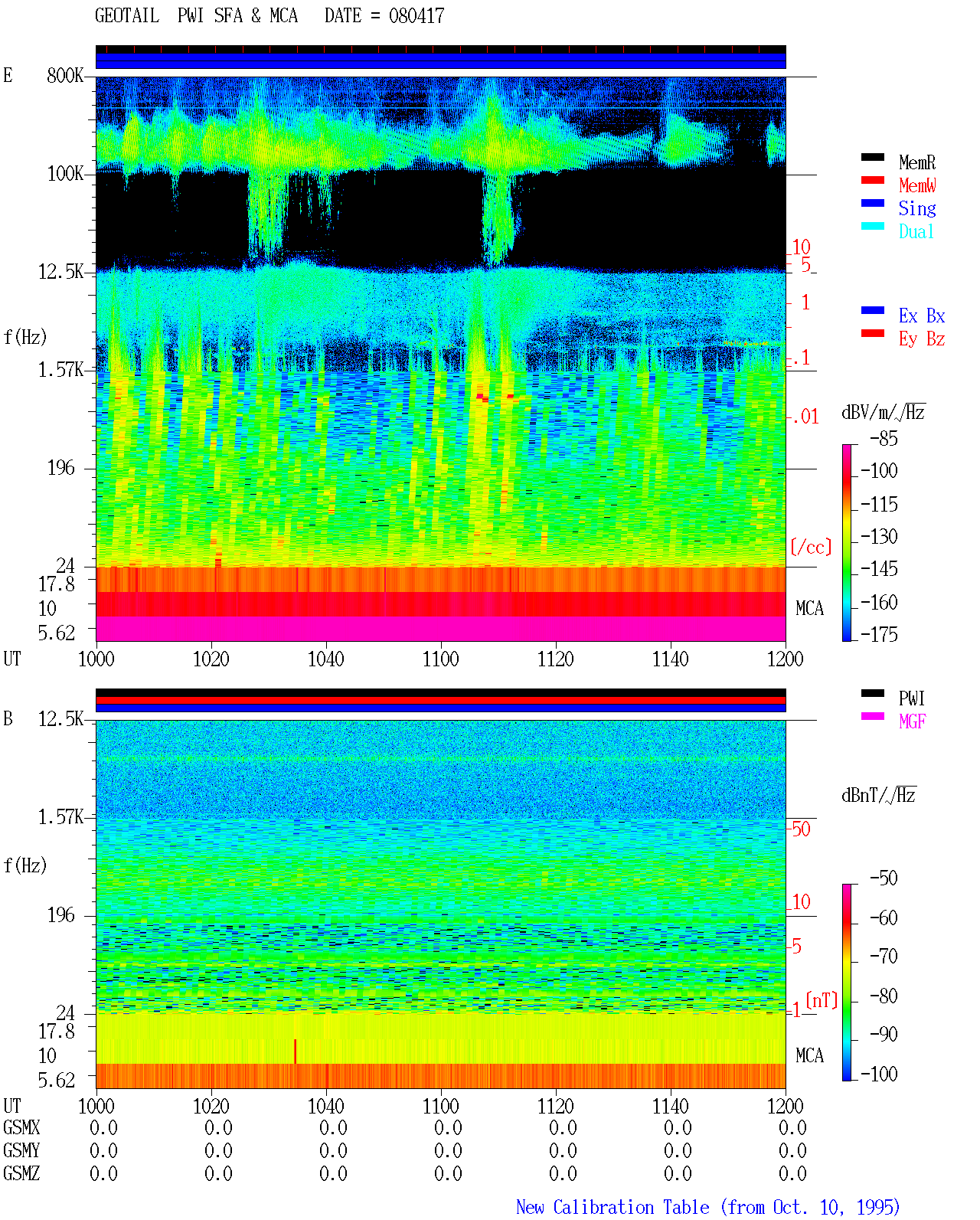Click the 'MemR' legend label
980x1220 pixels.
(917, 162)
